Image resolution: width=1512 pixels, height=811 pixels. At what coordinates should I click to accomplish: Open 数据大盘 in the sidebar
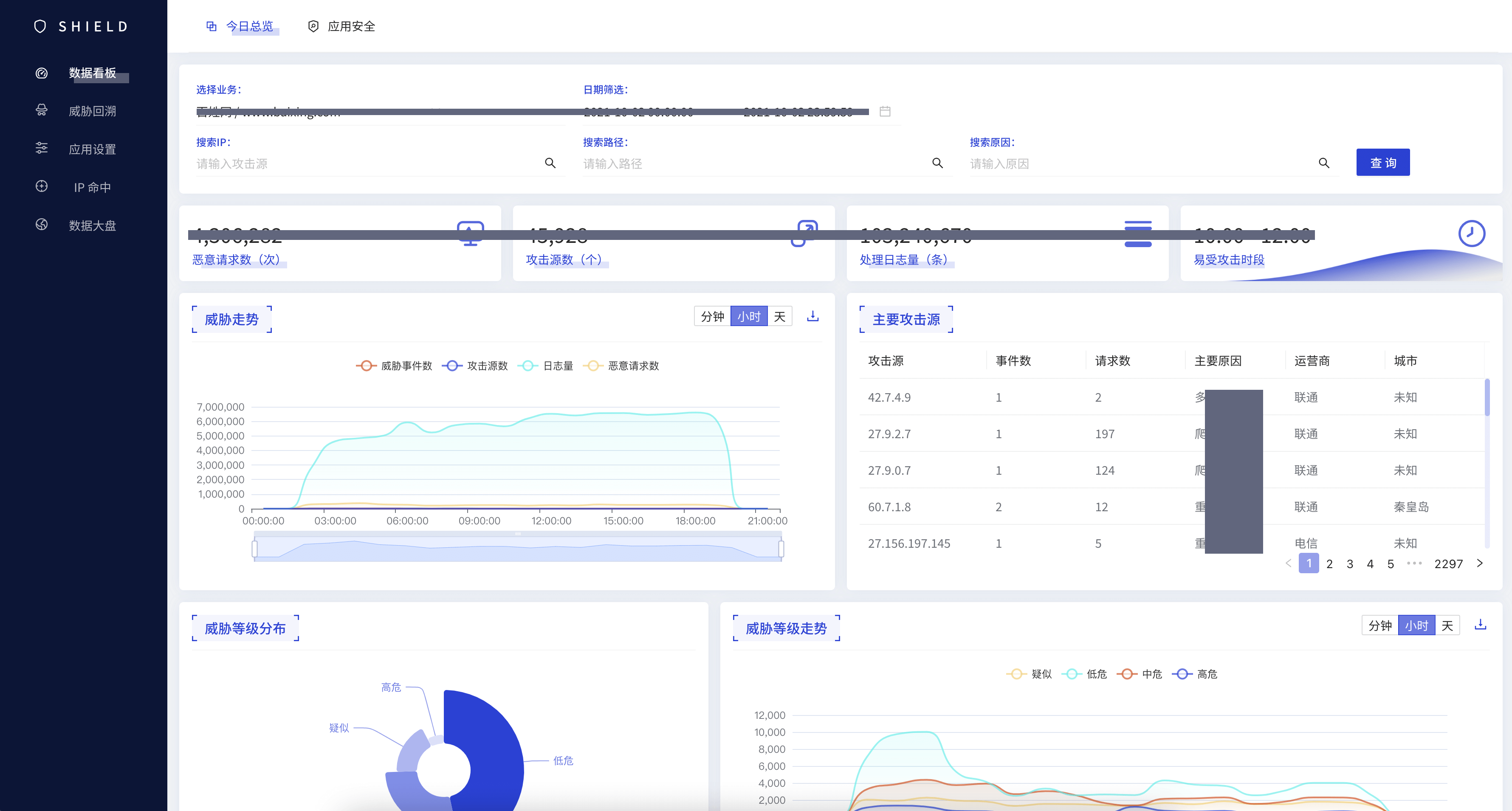point(92,225)
